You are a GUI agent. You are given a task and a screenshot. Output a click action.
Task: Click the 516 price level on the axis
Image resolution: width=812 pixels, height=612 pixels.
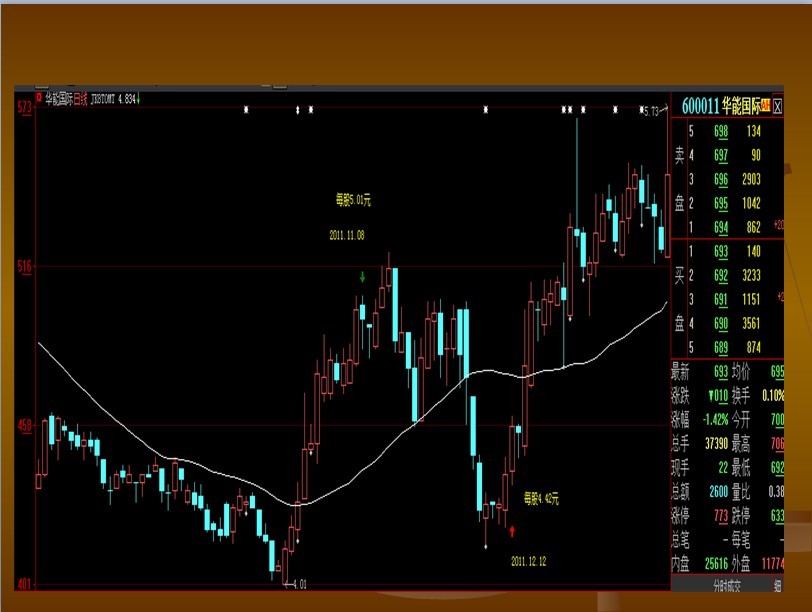click(24, 267)
